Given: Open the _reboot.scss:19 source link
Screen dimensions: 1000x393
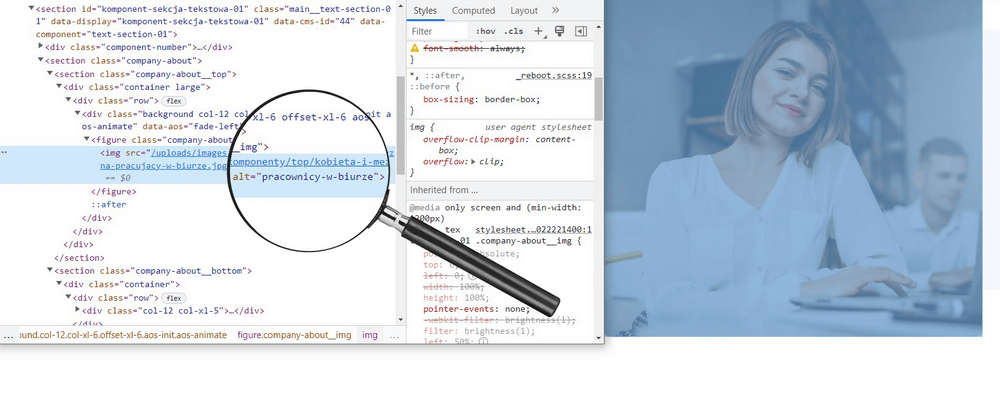Looking at the screenshot, I should point(554,75).
